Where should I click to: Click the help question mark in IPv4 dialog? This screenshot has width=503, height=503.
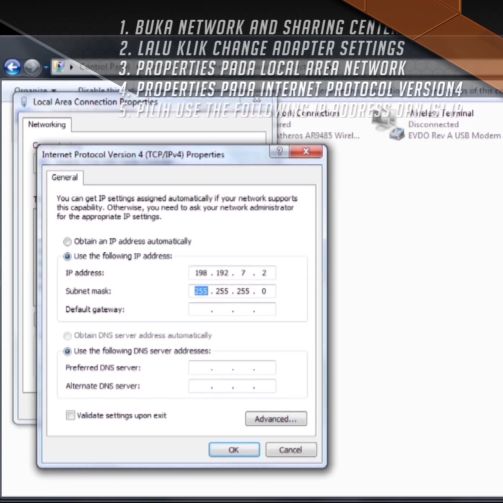pos(279,151)
